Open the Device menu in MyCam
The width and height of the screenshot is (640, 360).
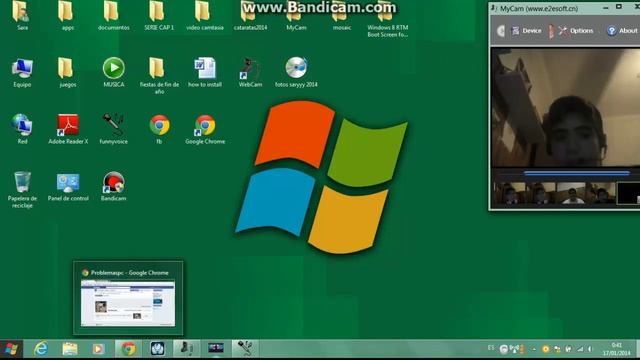click(x=527, y=31)
